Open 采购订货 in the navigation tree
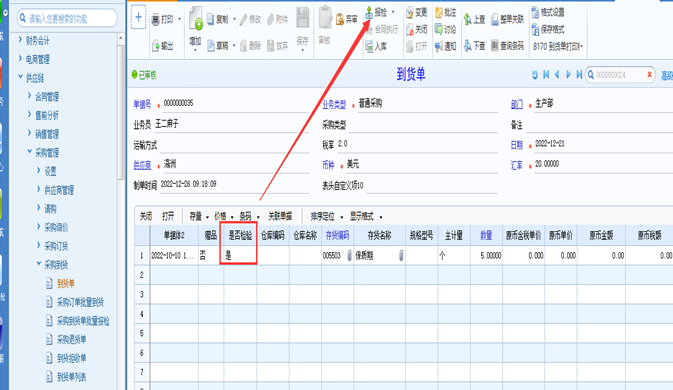Viewport: 673px width, 390px height. point(56,246)
